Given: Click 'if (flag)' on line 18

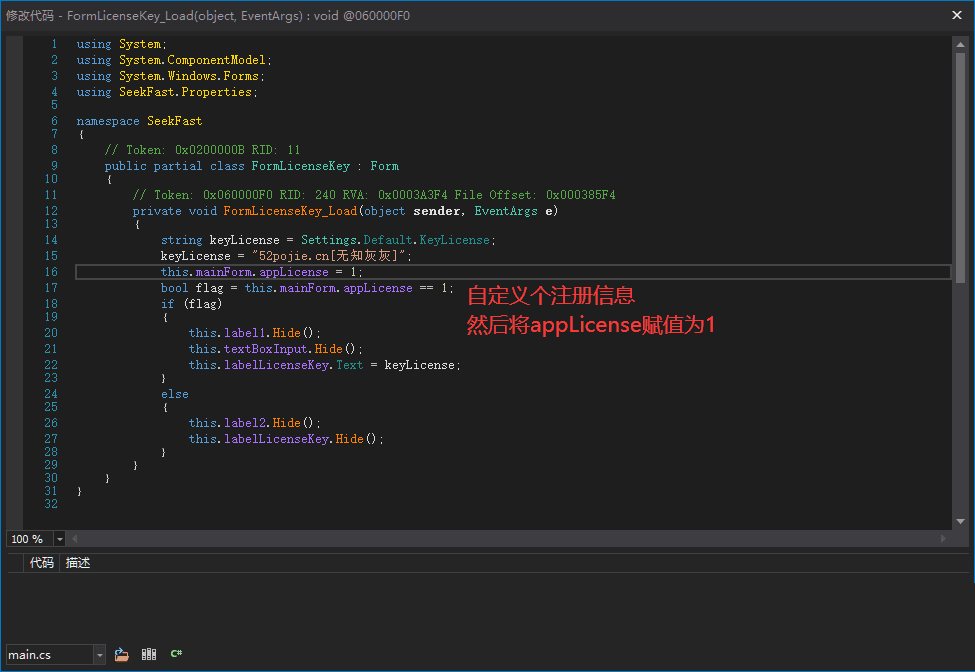Looking at the screenshot, I should point(192,304).
